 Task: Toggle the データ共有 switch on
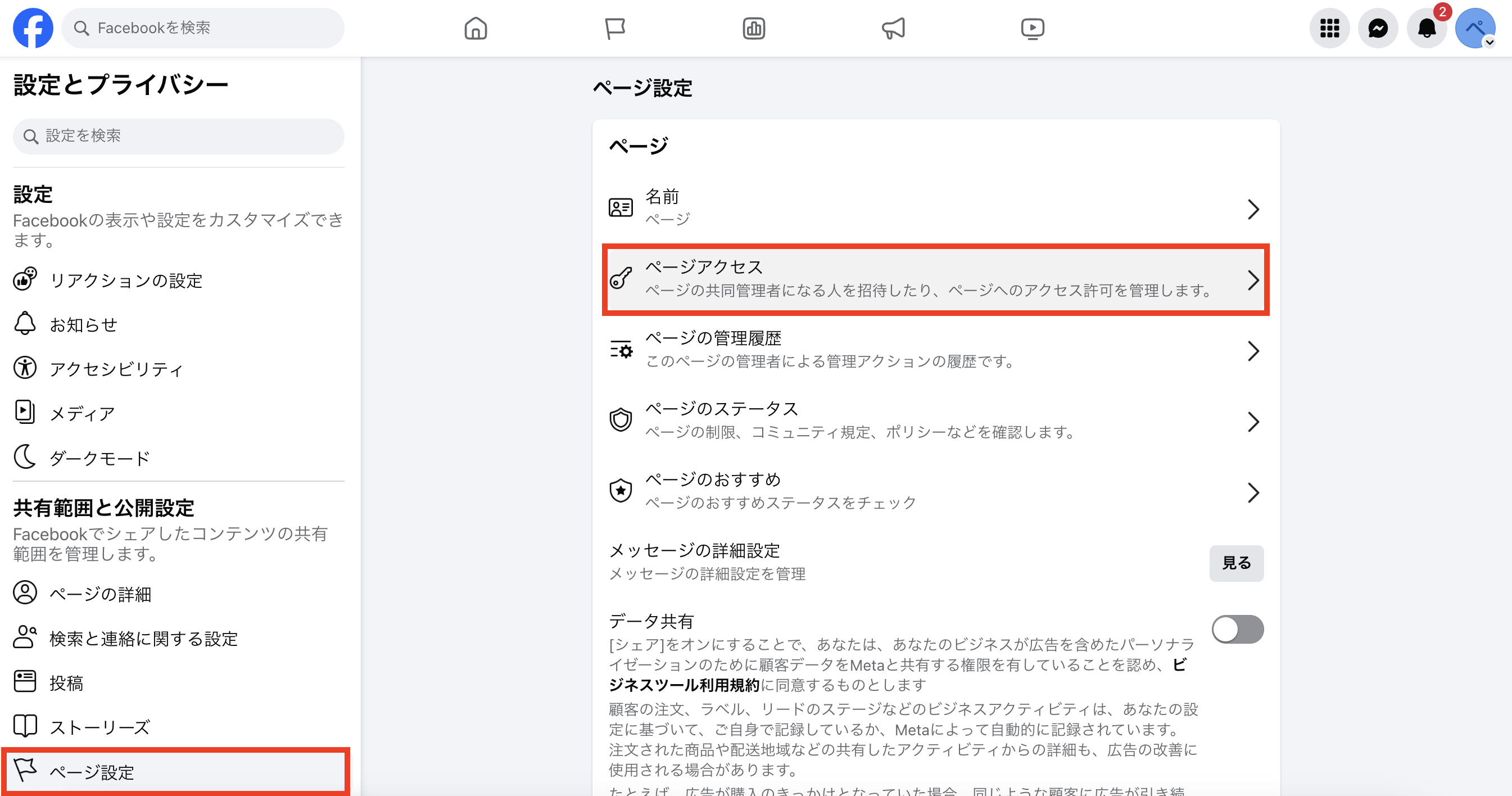click(1237, 628)
